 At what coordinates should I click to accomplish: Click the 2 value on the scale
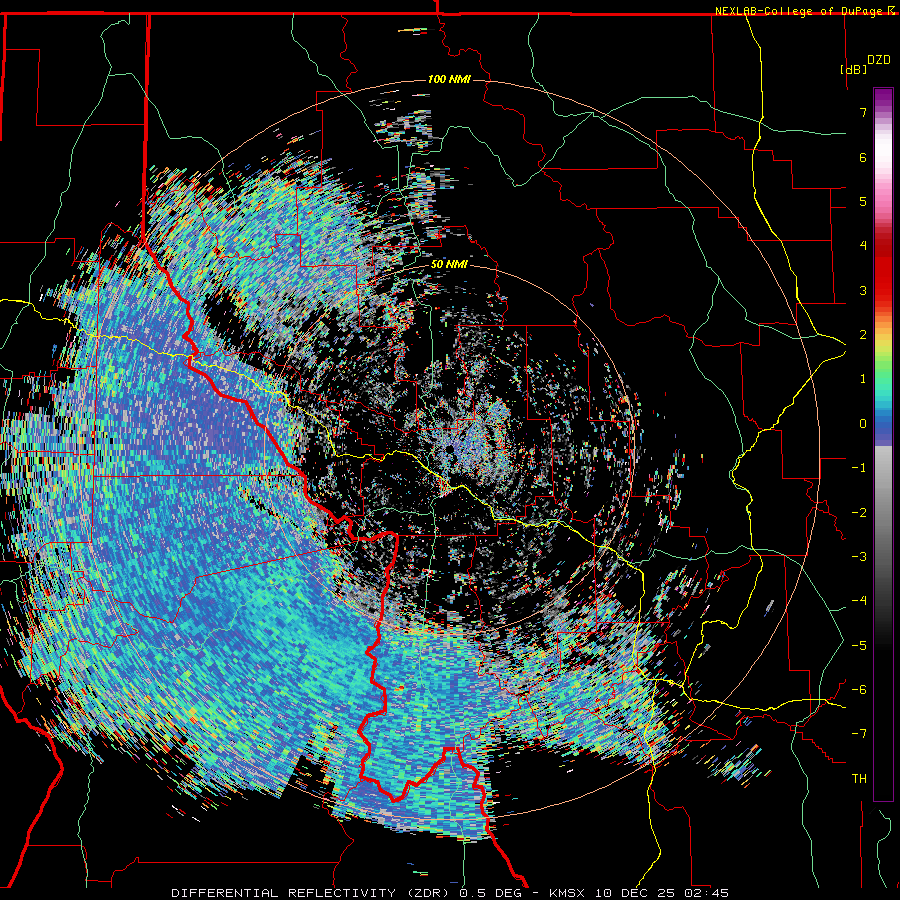863,335
